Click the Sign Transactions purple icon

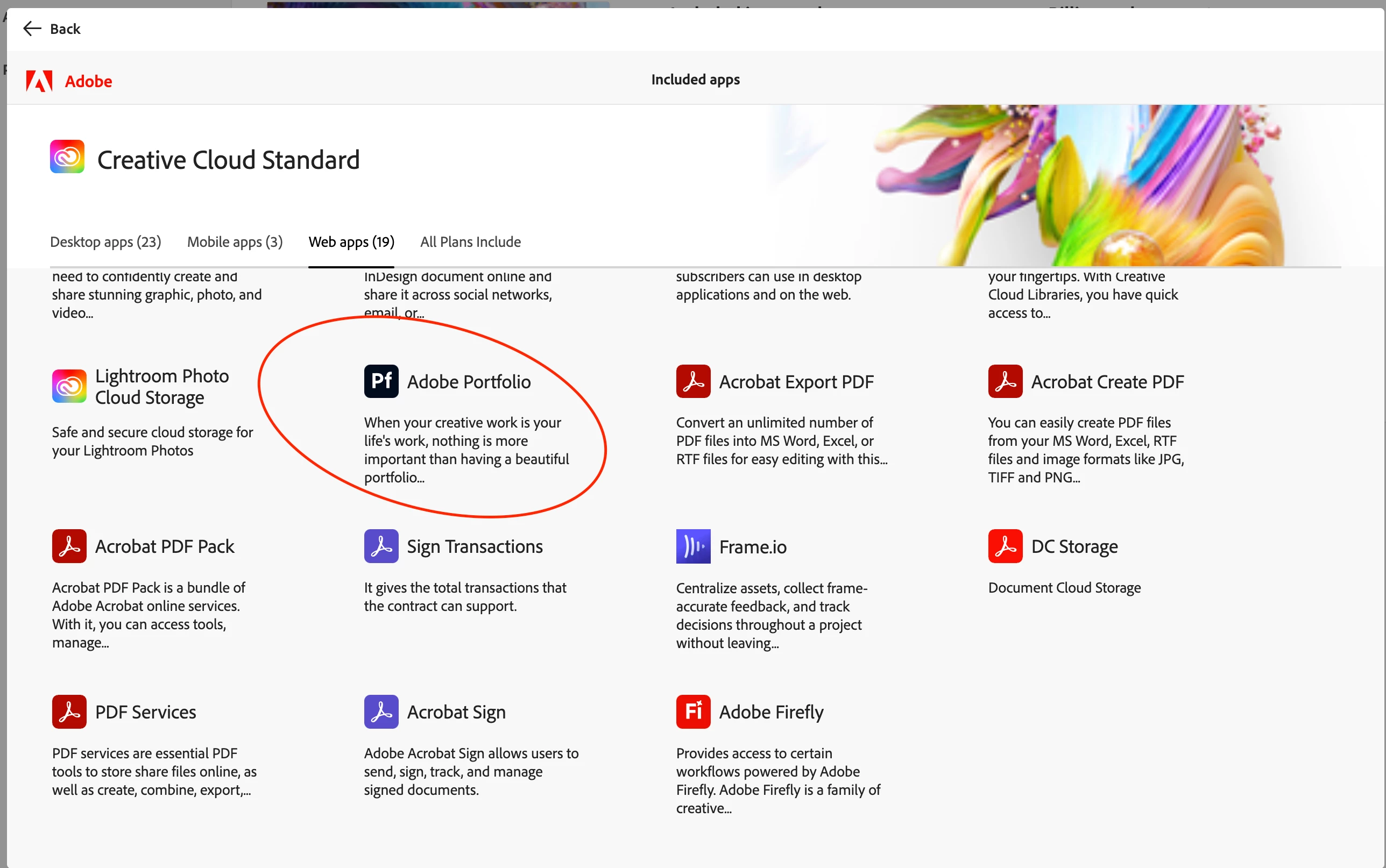[x=380, y=546]
